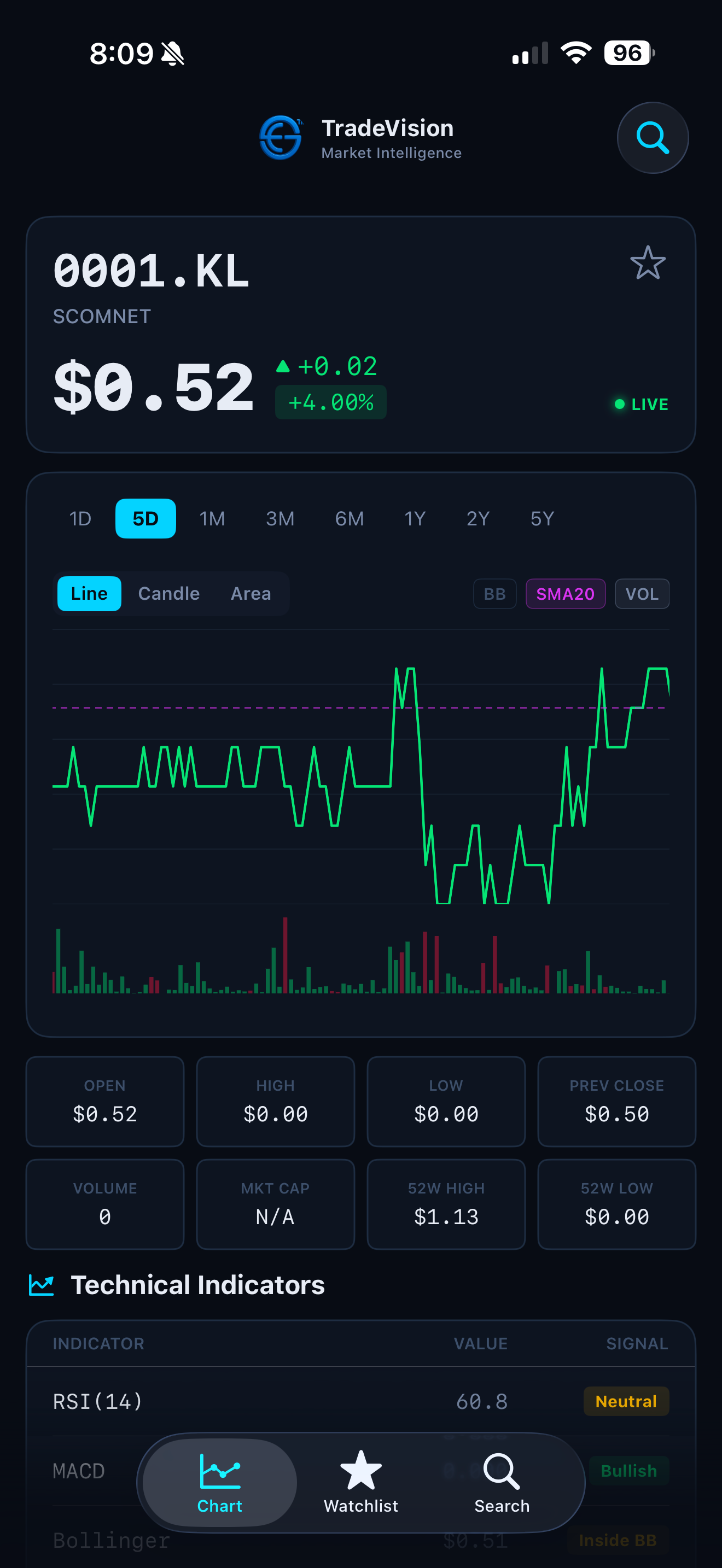
Task: Tap the 52W LOW $0.00 card
Action: (616, 1204)
